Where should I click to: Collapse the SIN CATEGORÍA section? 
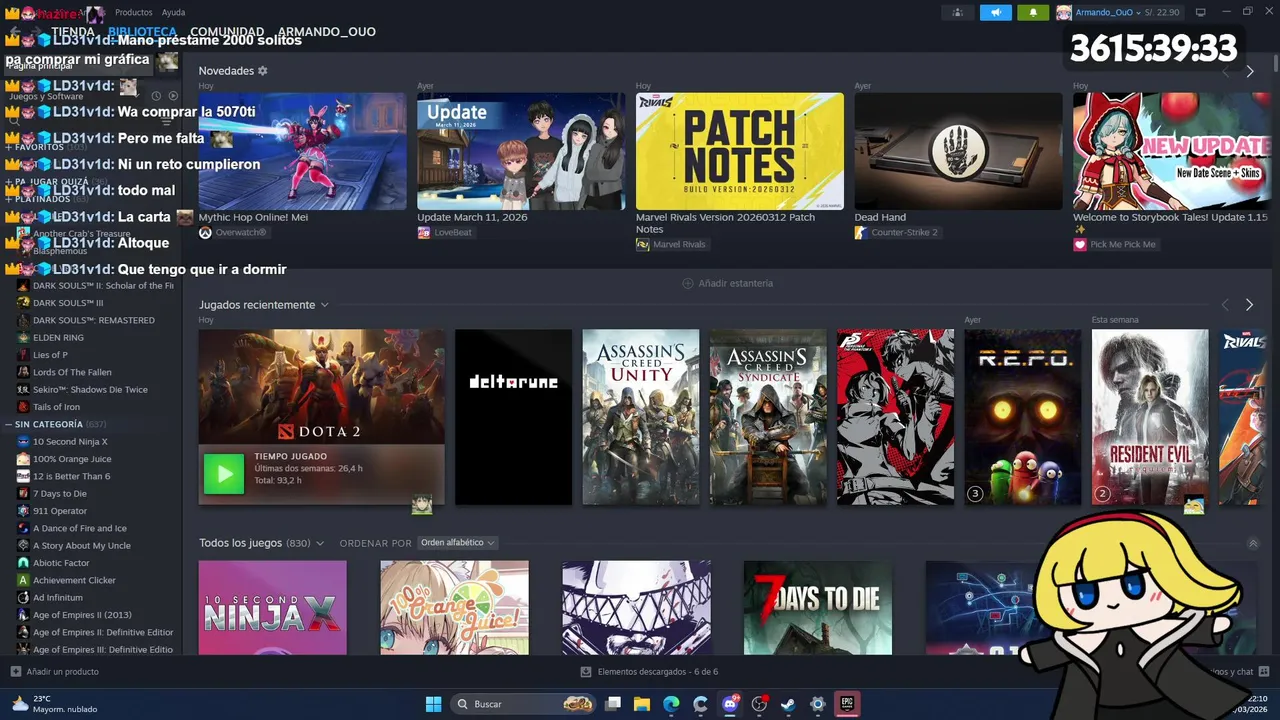[x=9, y=425]
